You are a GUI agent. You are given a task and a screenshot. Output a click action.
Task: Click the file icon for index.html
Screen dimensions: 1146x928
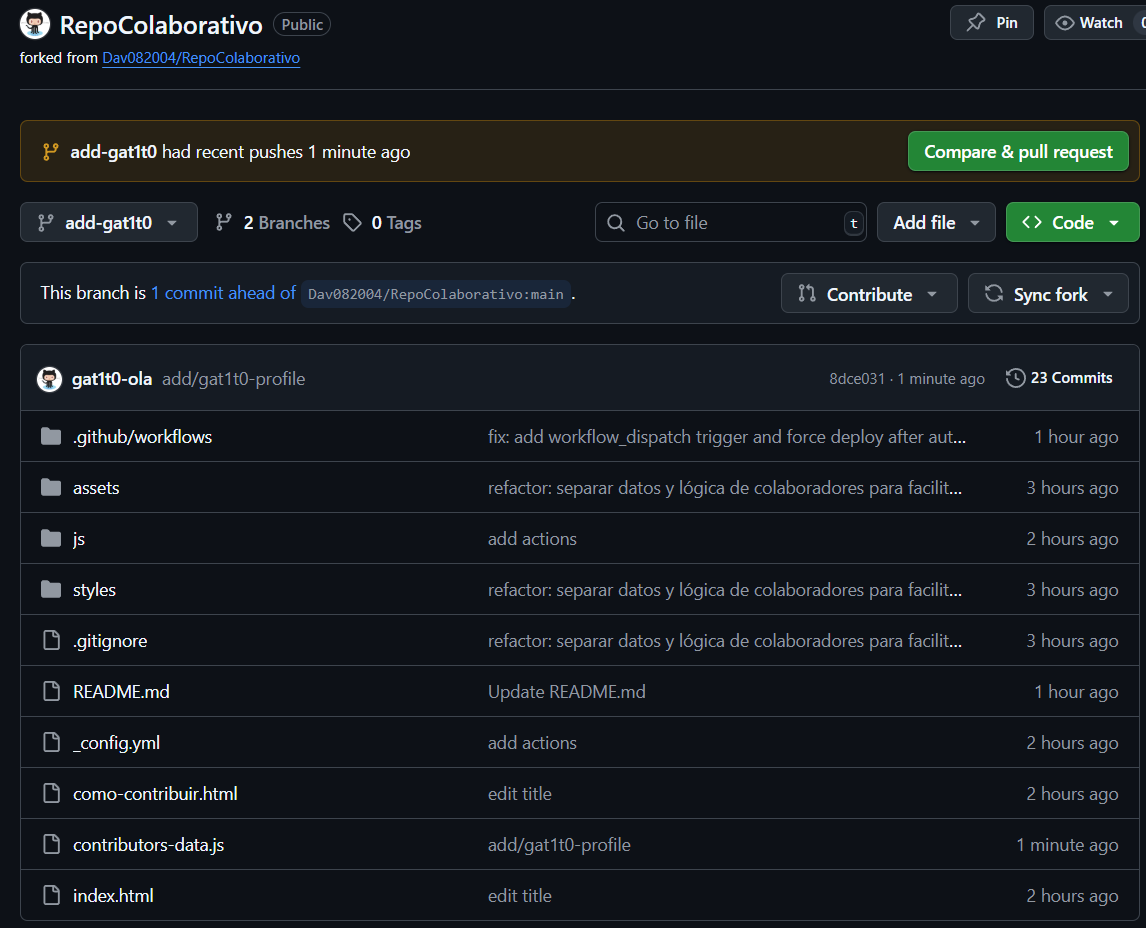51,895
